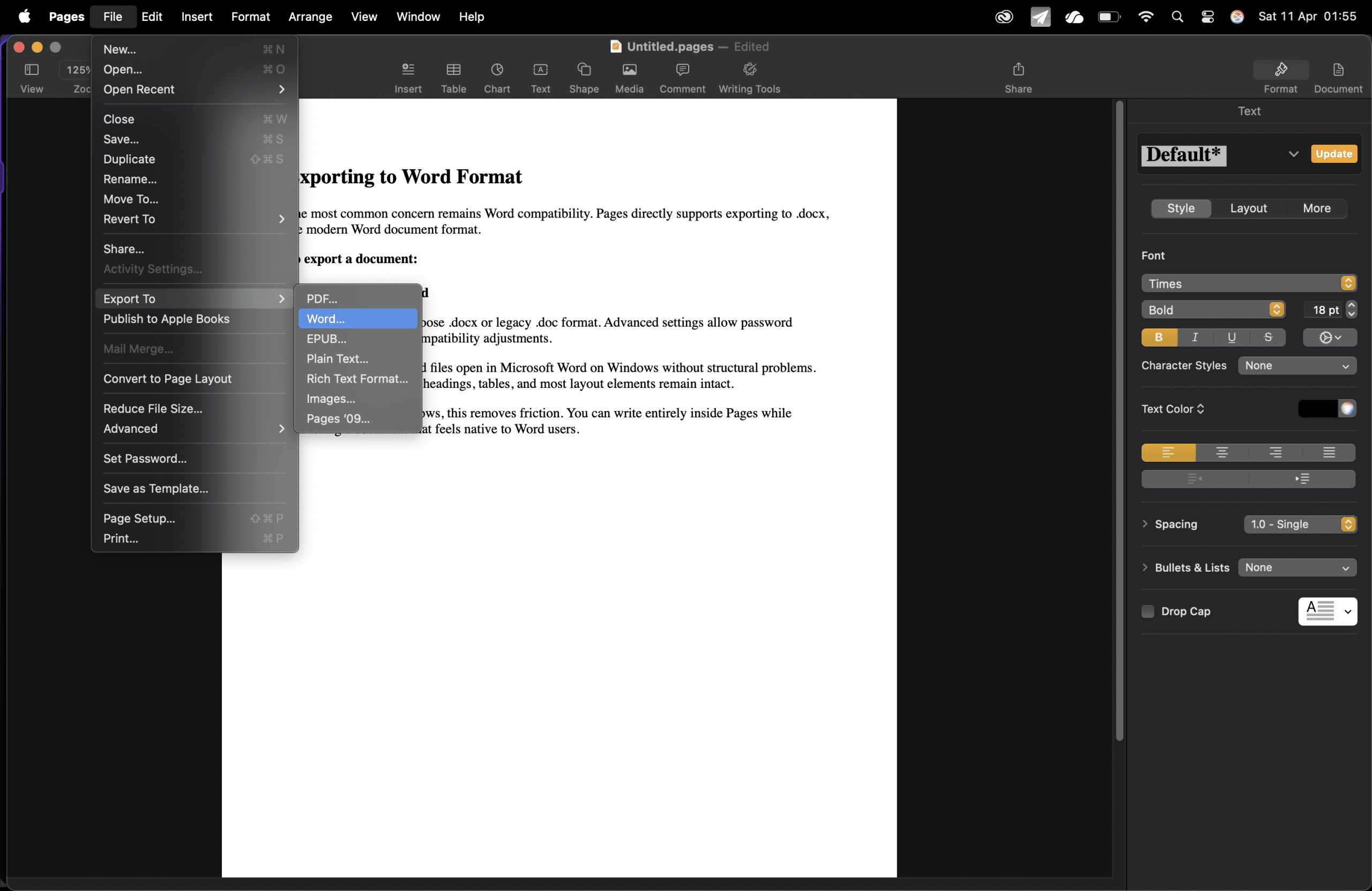1372x891 pixels.
Task: Choose Set Password... from File menu
Action: pos(194,459)
